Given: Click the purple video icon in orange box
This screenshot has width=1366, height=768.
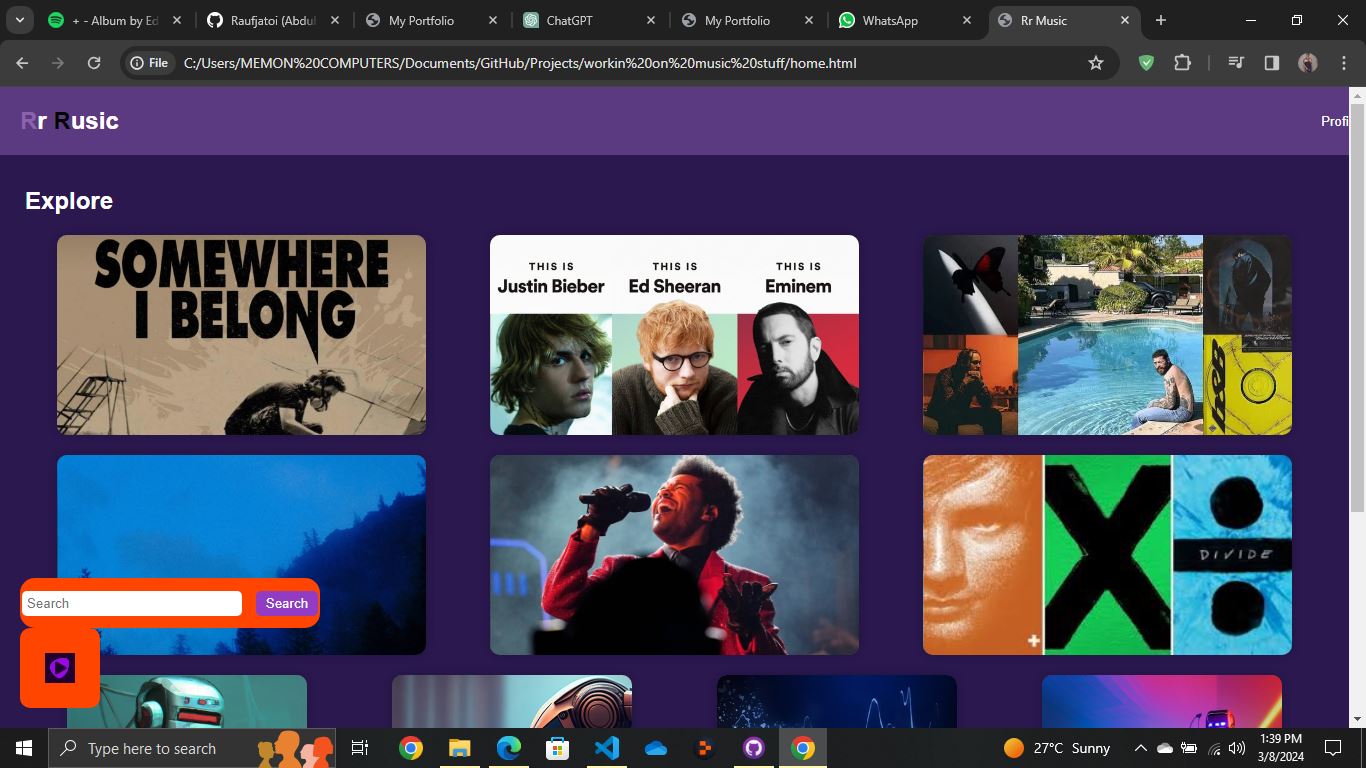Looking at the screenshot, I should pyautogui.click(x=60, y=668).
